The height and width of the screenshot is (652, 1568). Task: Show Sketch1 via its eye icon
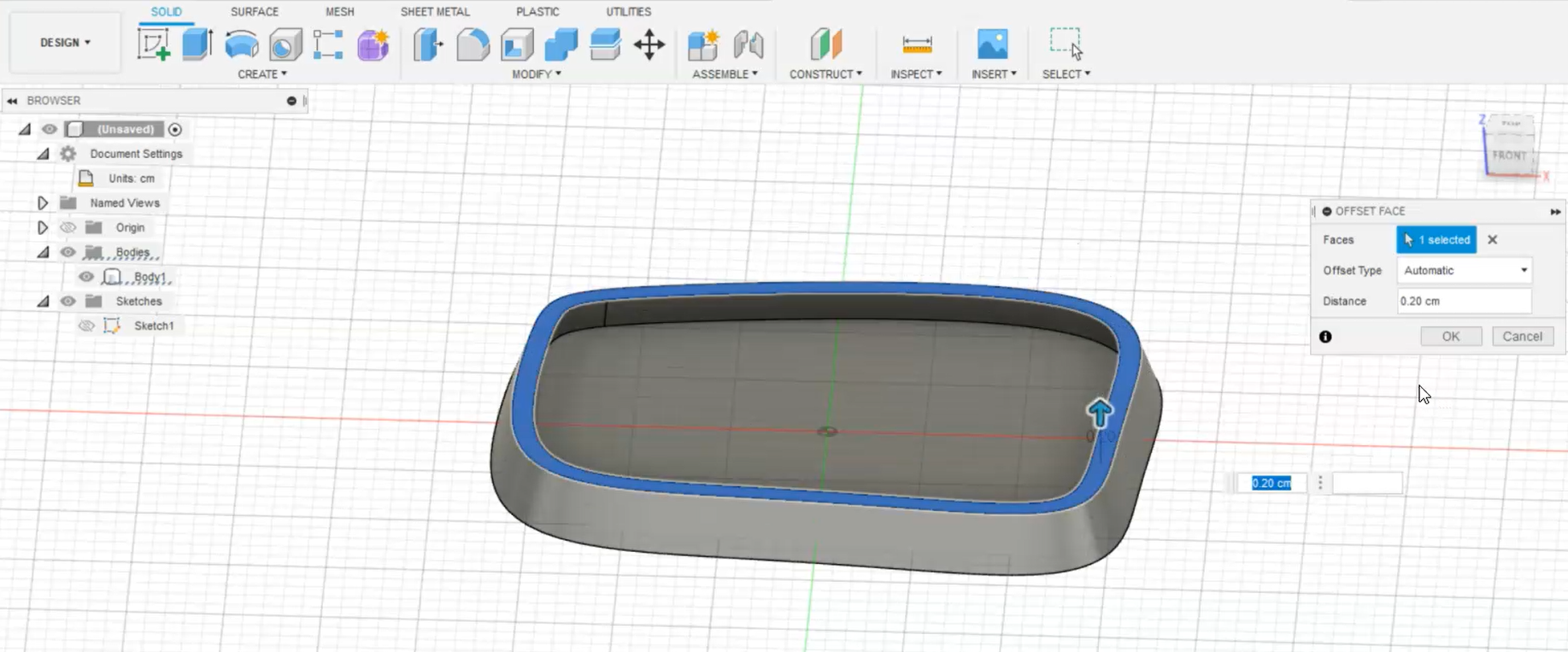[x=86, y=326]
